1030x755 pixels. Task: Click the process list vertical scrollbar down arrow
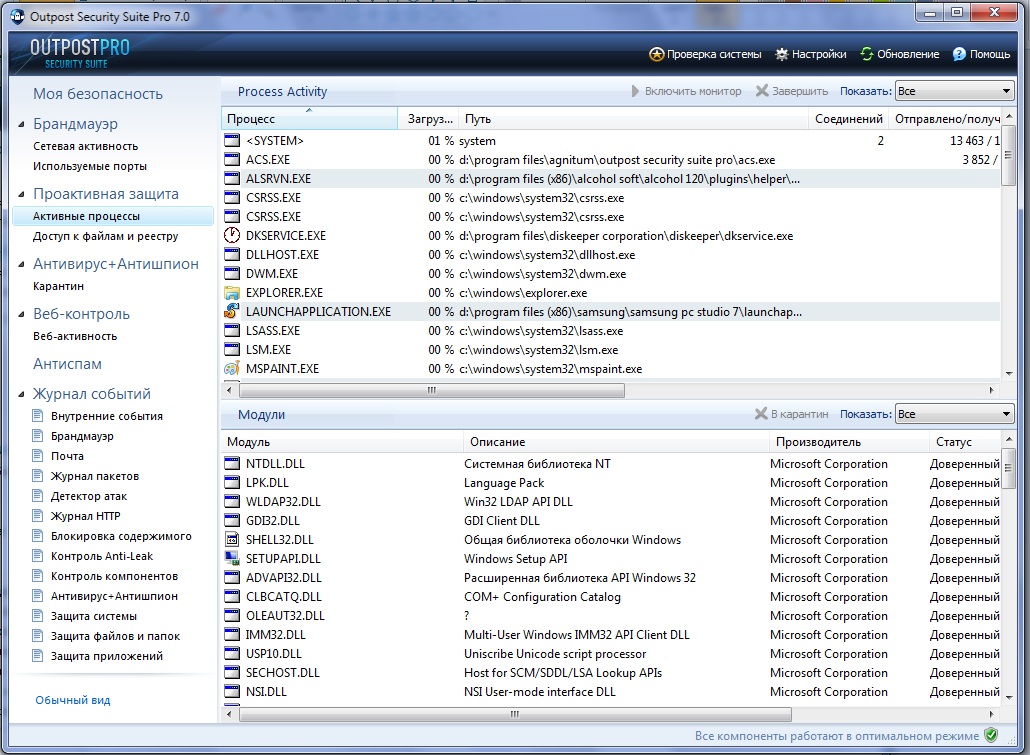(x=1008, y=373)
